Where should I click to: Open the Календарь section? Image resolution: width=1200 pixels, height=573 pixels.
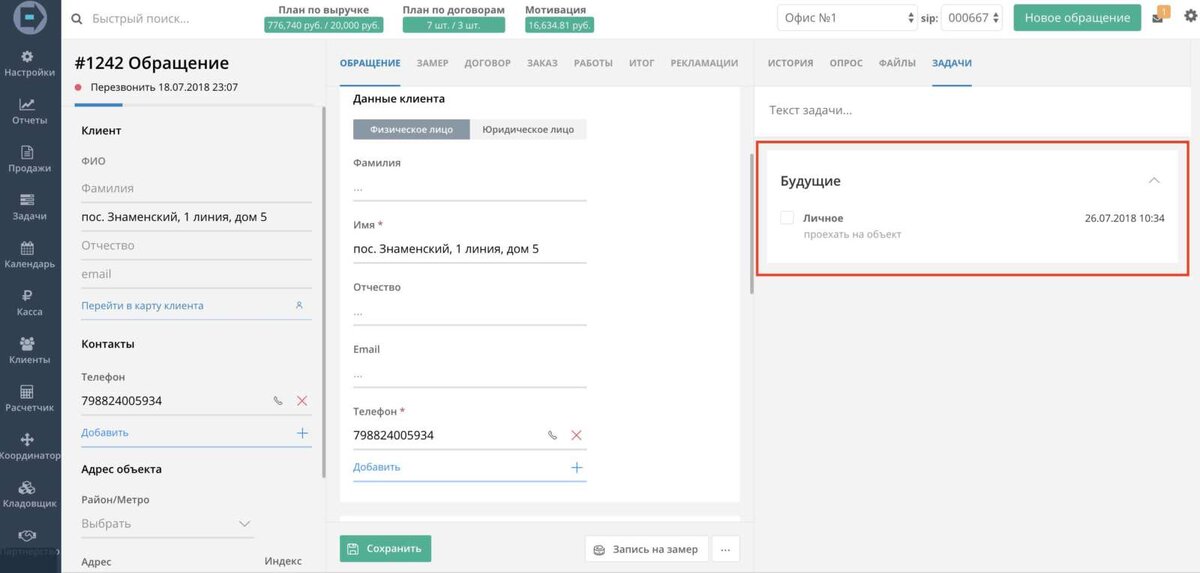pos(29,255)
